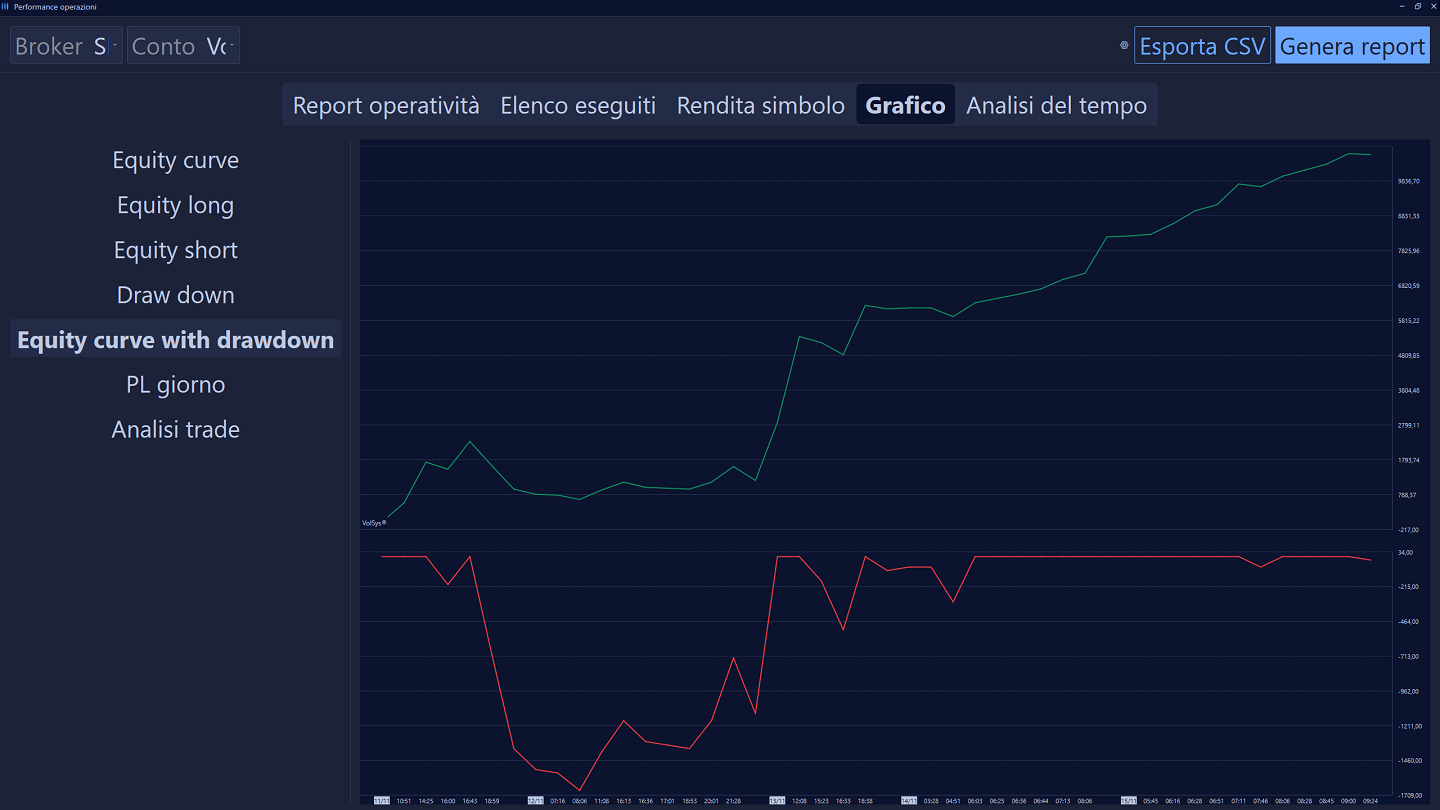Screen dimensions: 1440x810
Task: Select the Grafico tab
Action: [904, 104]
